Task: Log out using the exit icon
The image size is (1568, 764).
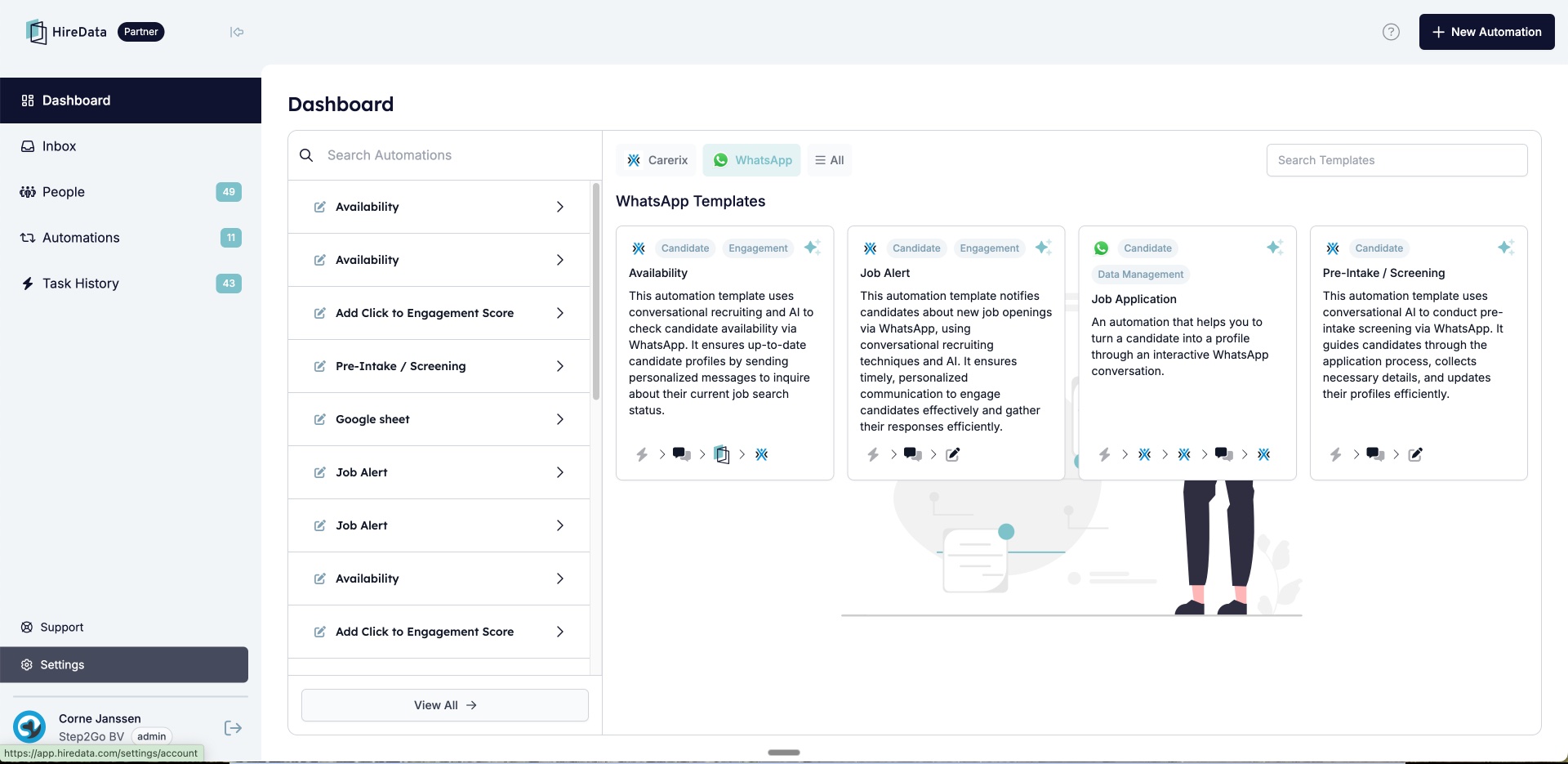Action: [233, 728]
